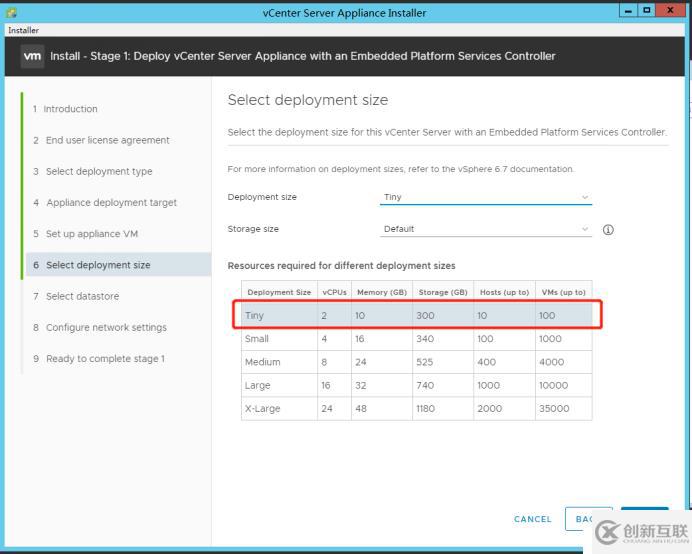The height and width of the screenshot is (554, 692).
Task: Click the vCPUs column header
Action: pyautogui.click(x=335, y=292)
